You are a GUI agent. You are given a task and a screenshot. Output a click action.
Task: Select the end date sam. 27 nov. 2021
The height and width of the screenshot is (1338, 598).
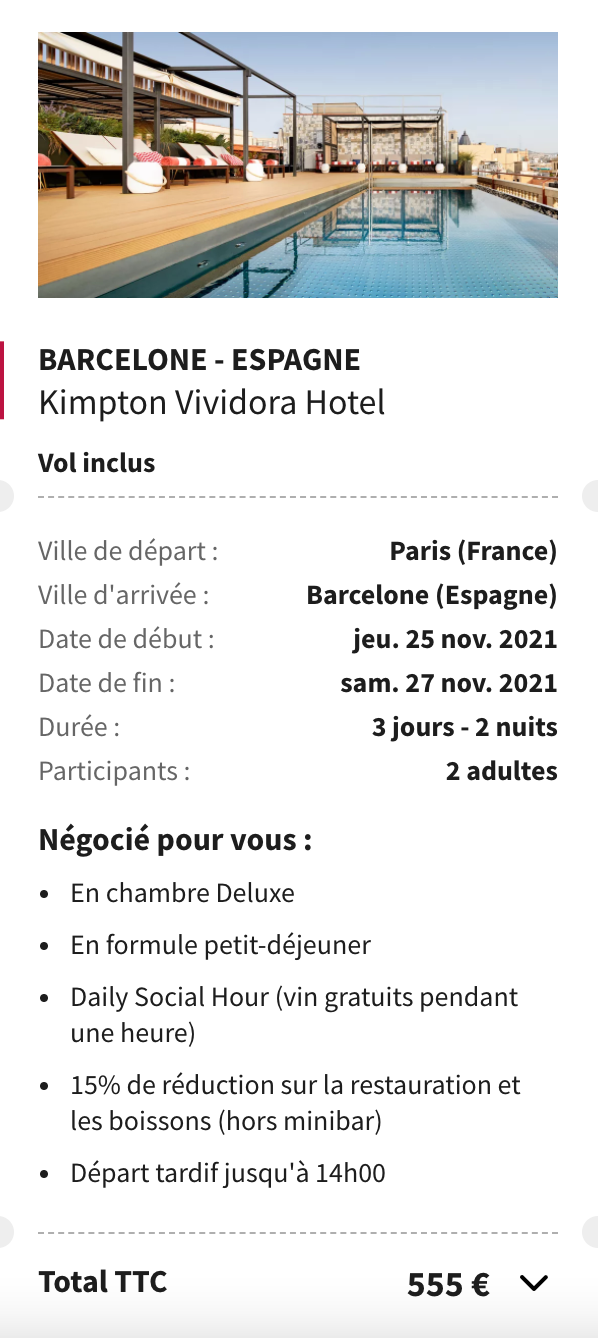click(449, 683)
